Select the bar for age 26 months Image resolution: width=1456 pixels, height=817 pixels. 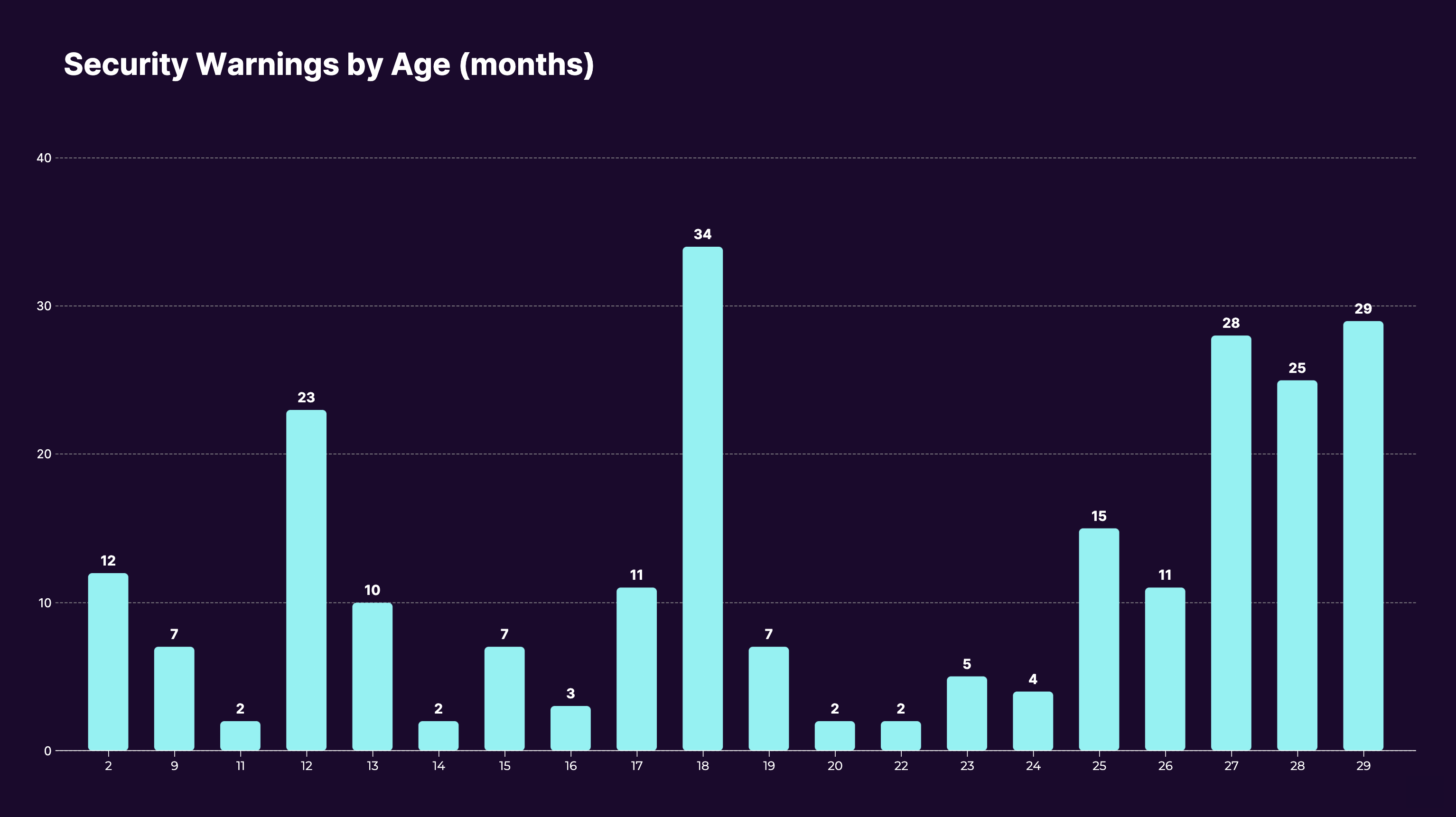(x=1164, y=669)
